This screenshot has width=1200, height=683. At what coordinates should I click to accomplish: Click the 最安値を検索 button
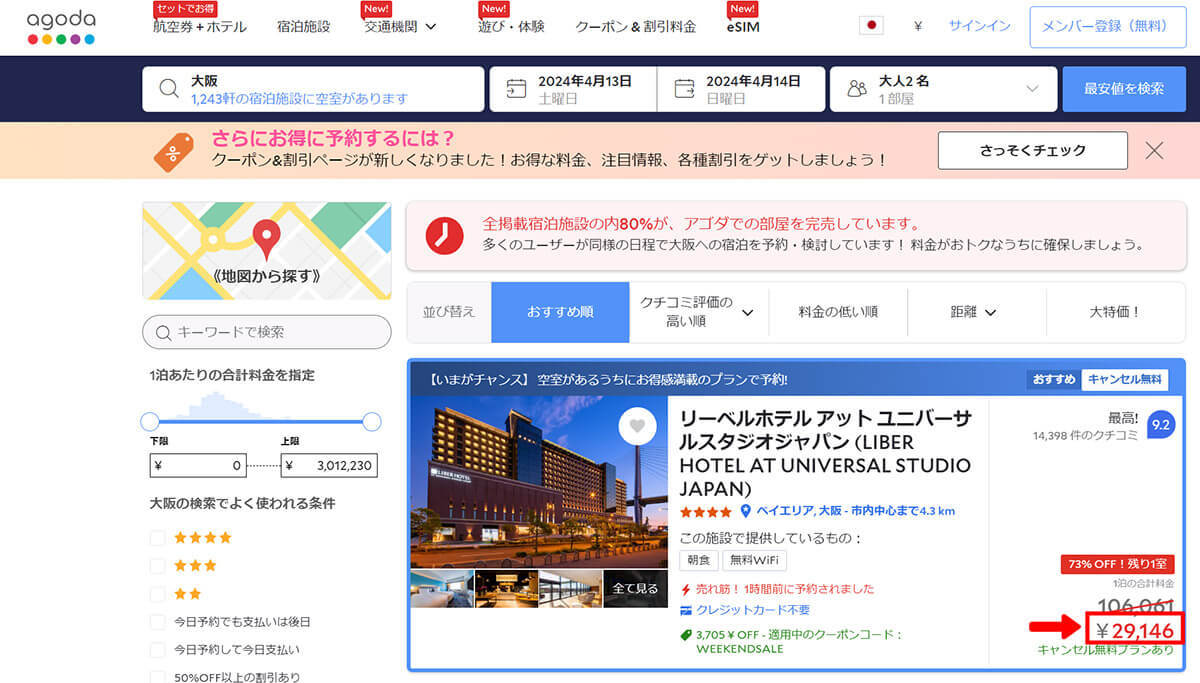pyautogui.click(x=1124, y=89)
